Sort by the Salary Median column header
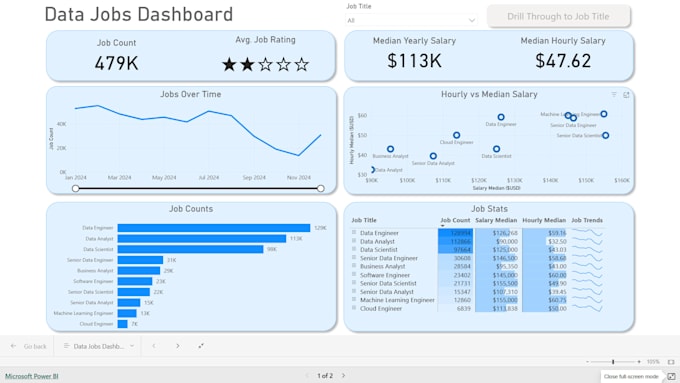 (496, 220)
